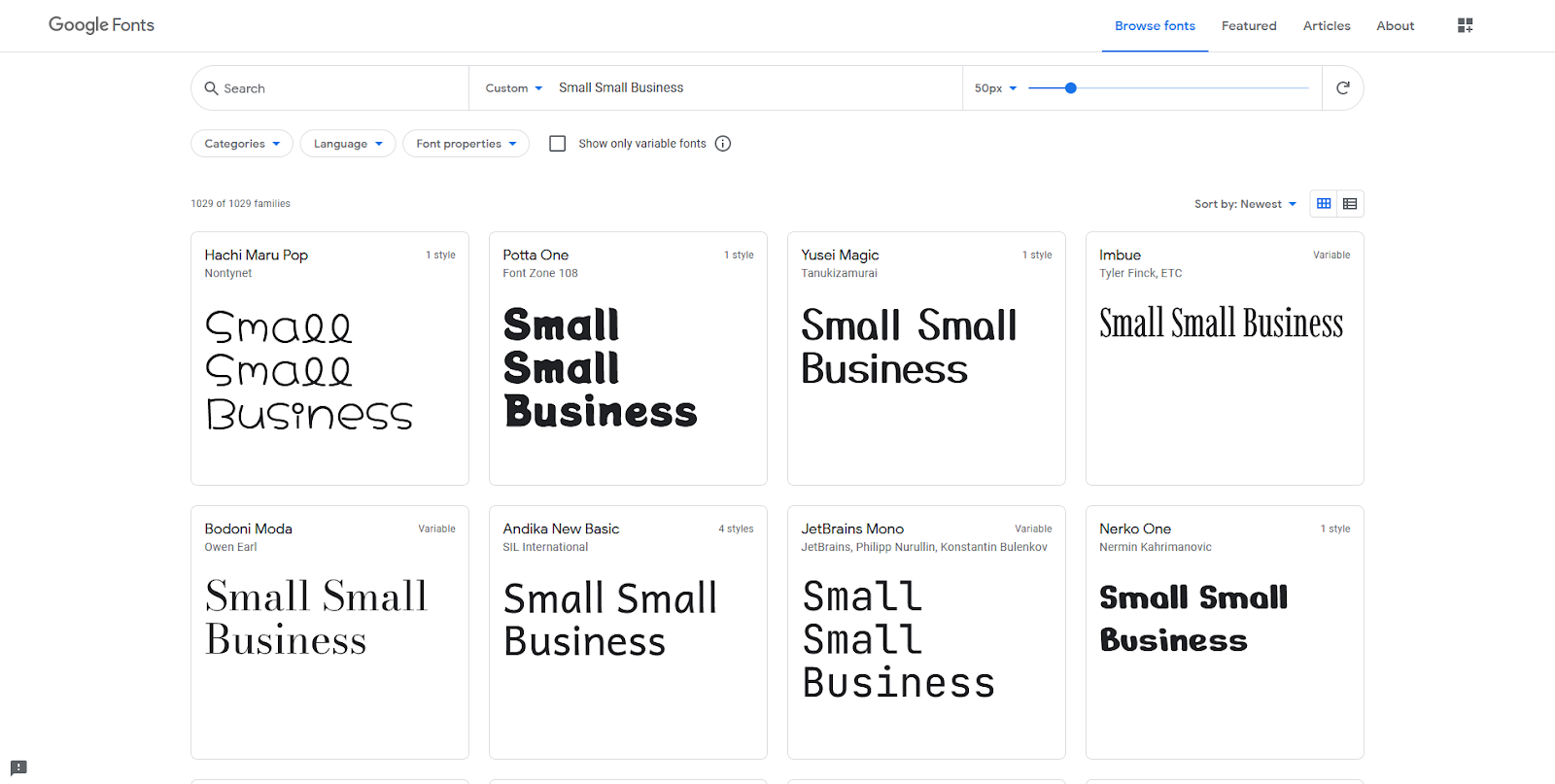This screenshot has width=1555, height=784.
Task: Open Imbue font card
Action: (x=1225, y=358)
